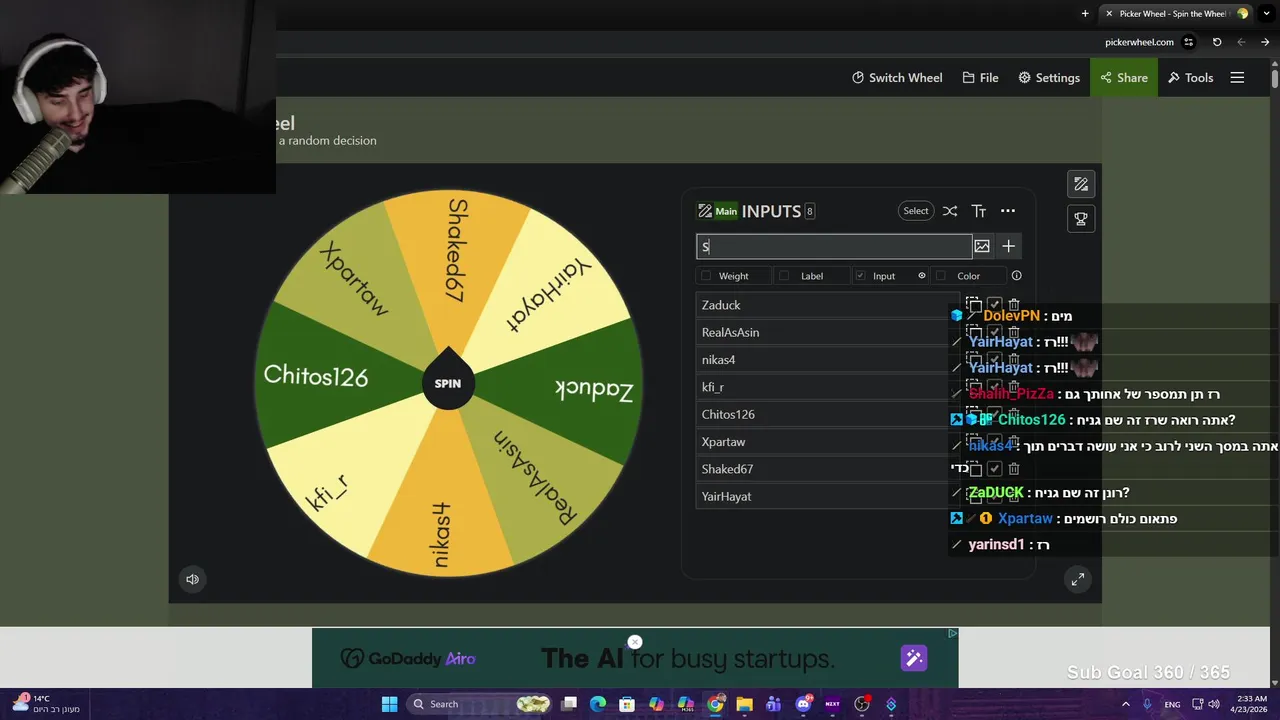Close the GoDaddy Airo ad
The image size is (1280, 720).
(634, 642)
